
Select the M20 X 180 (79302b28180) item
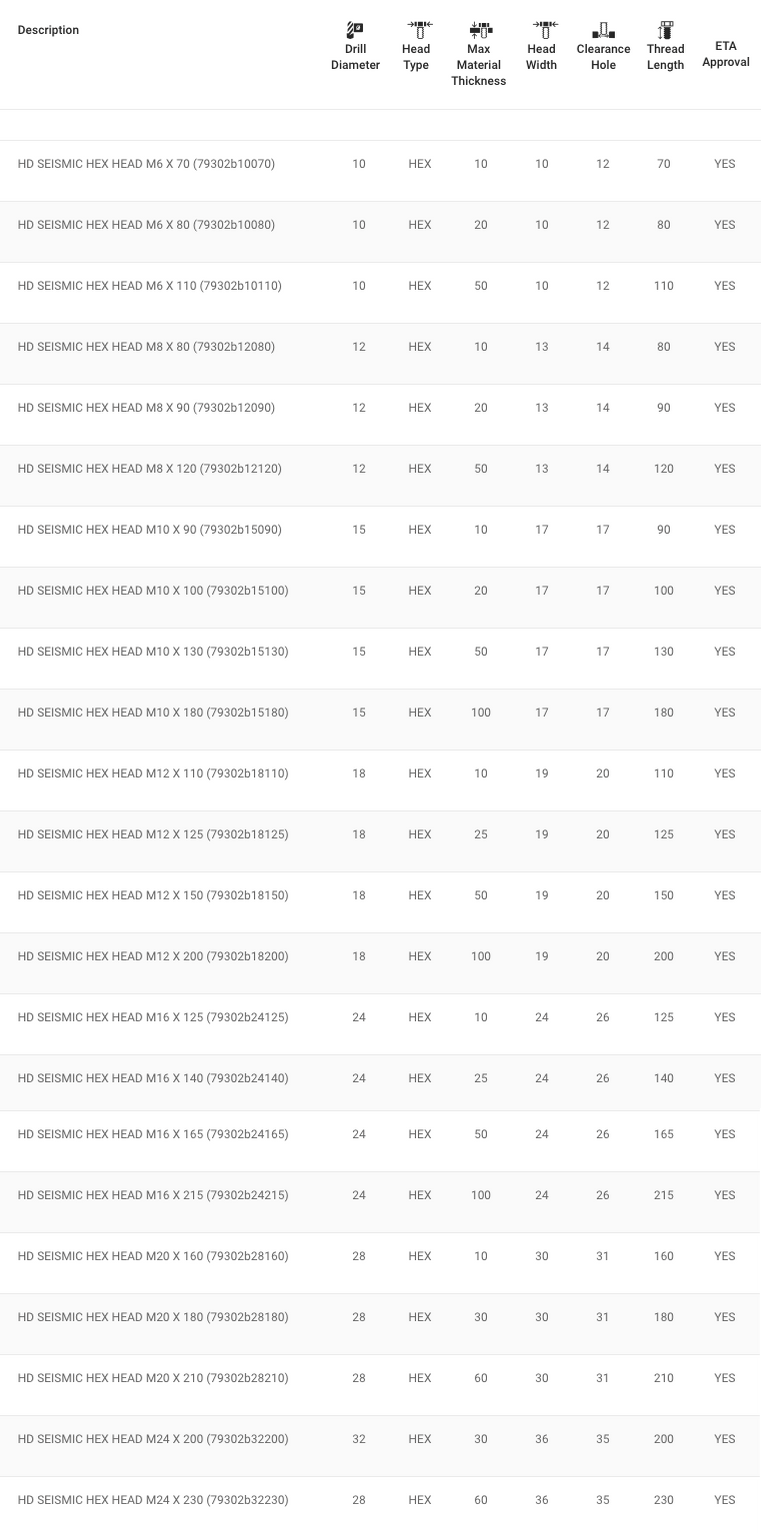point(380,1318)
